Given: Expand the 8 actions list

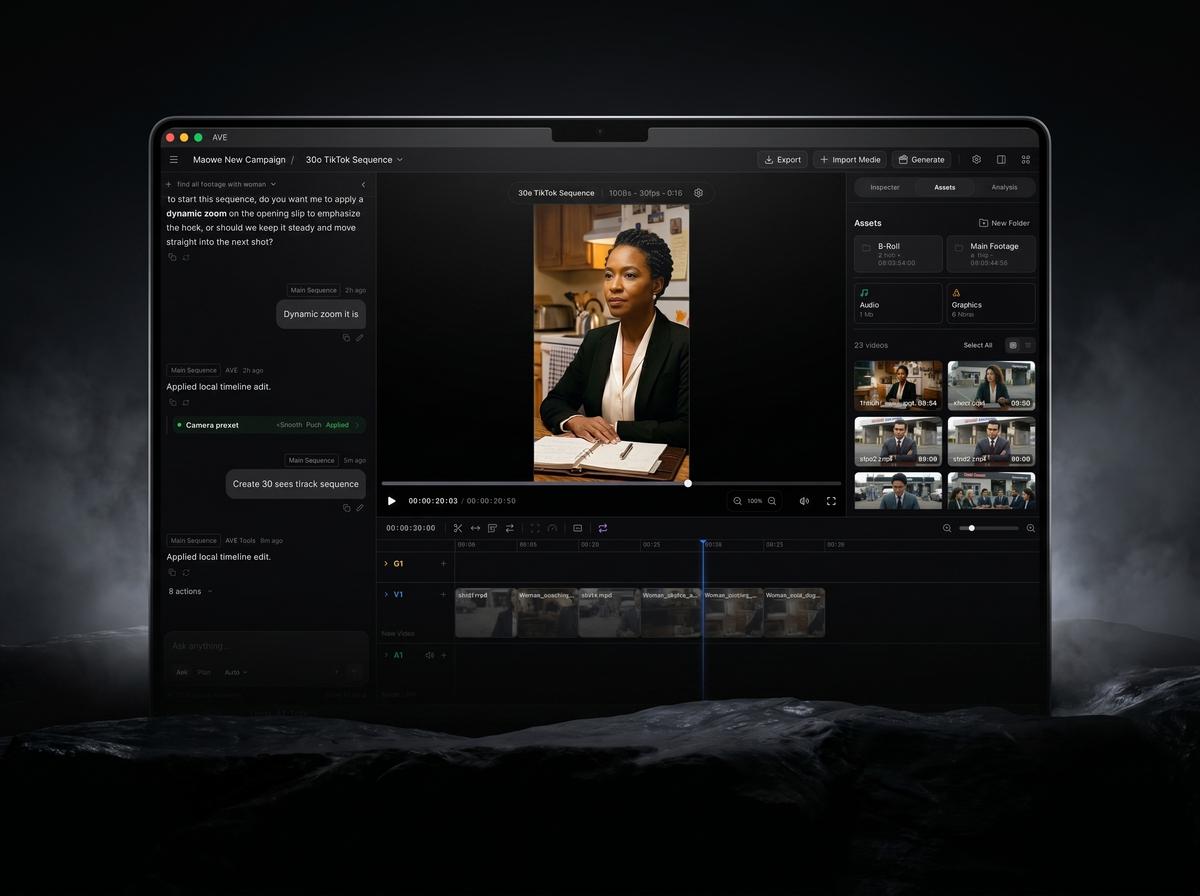Looking at the screenshot, I should click(x=190, y=591).
